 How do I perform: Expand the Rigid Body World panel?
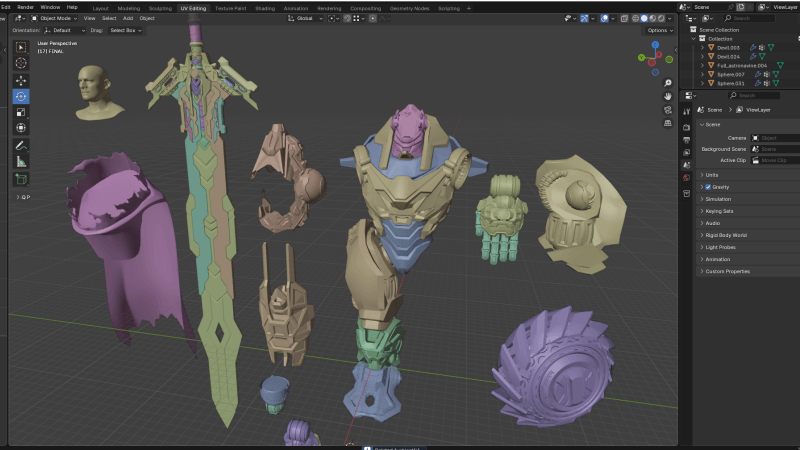(x=728, y=235)
